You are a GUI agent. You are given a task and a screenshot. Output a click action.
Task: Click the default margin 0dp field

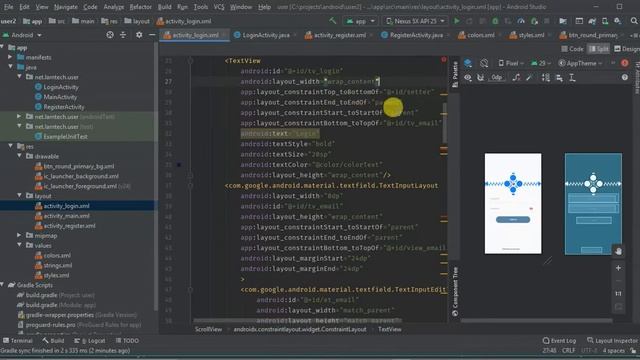496,77
